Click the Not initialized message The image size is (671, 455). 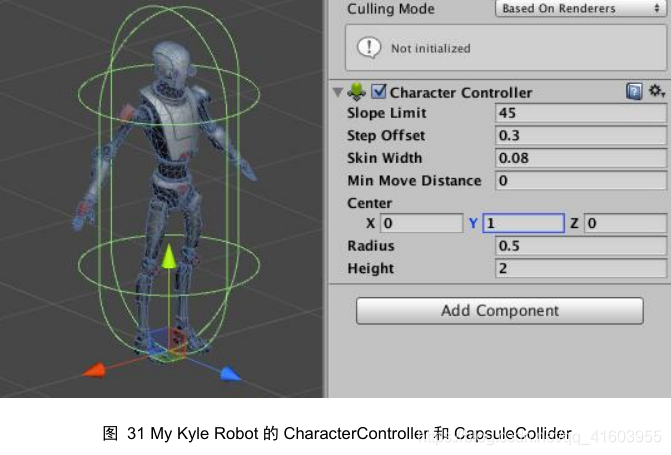431,48
